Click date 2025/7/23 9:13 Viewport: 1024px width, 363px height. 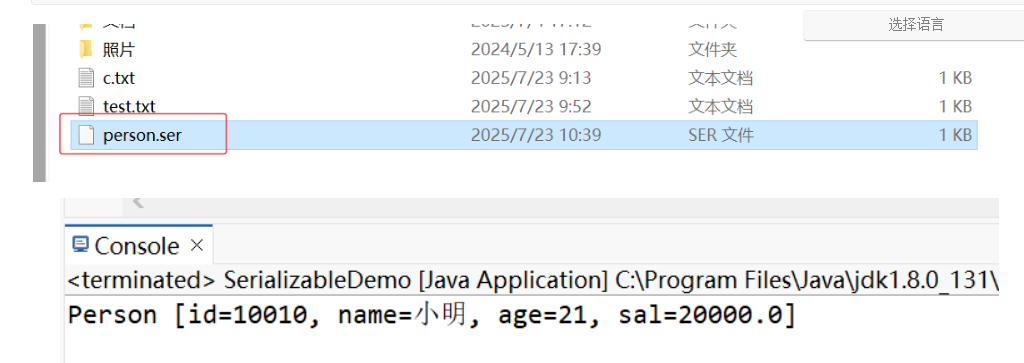click(531, 78)
